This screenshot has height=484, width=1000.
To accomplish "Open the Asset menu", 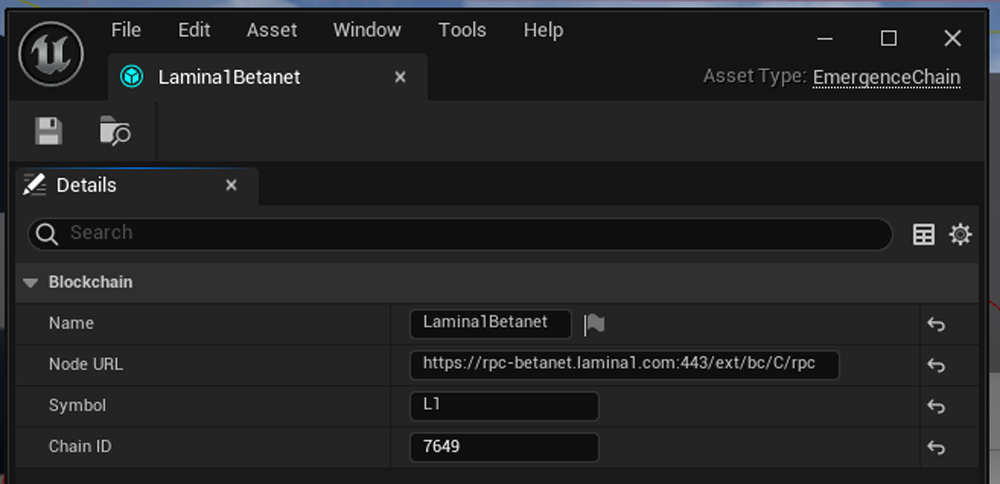I will point(272,30).
